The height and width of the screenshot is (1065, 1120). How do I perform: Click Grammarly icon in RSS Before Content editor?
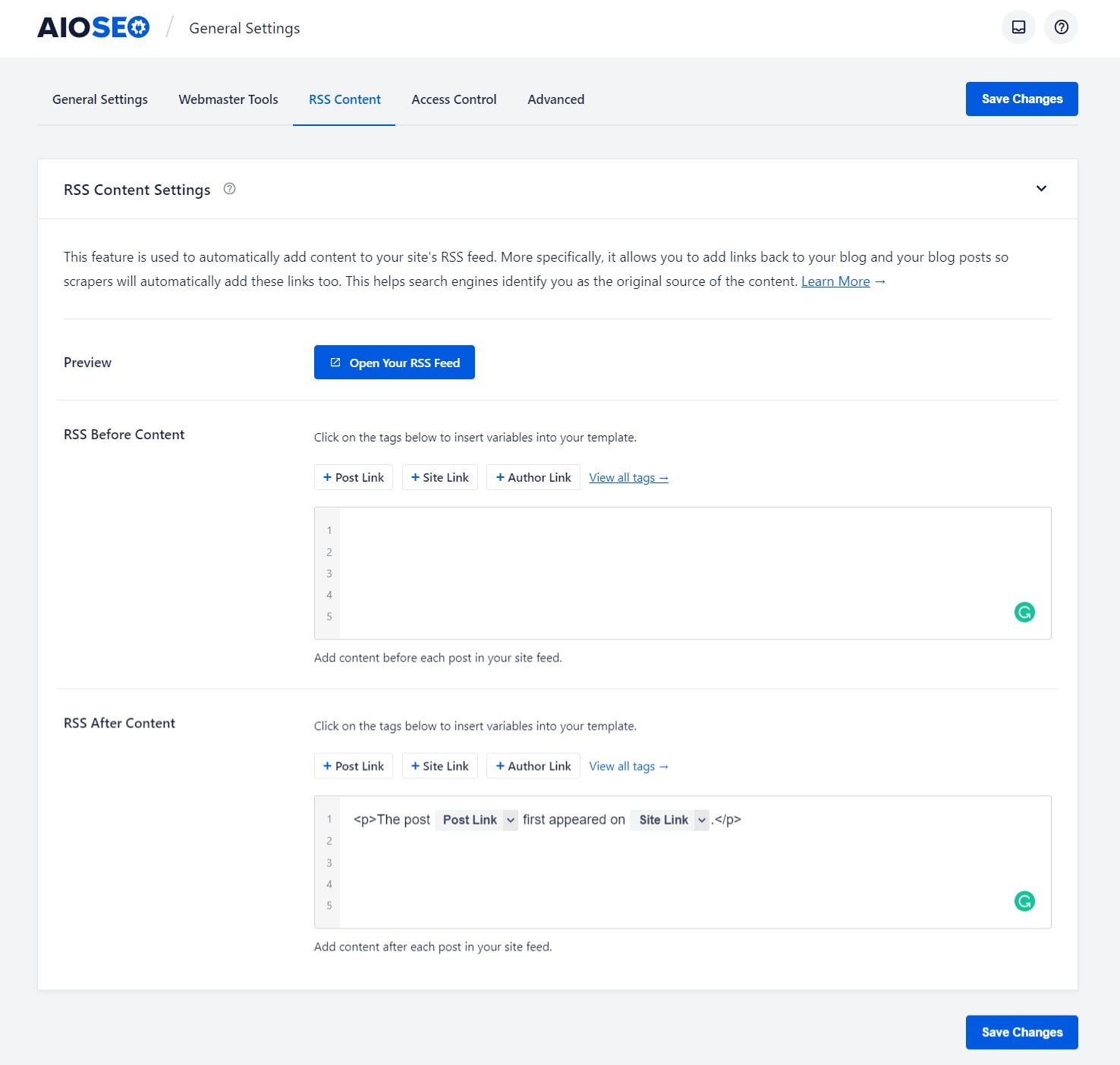click(1024, 612)
